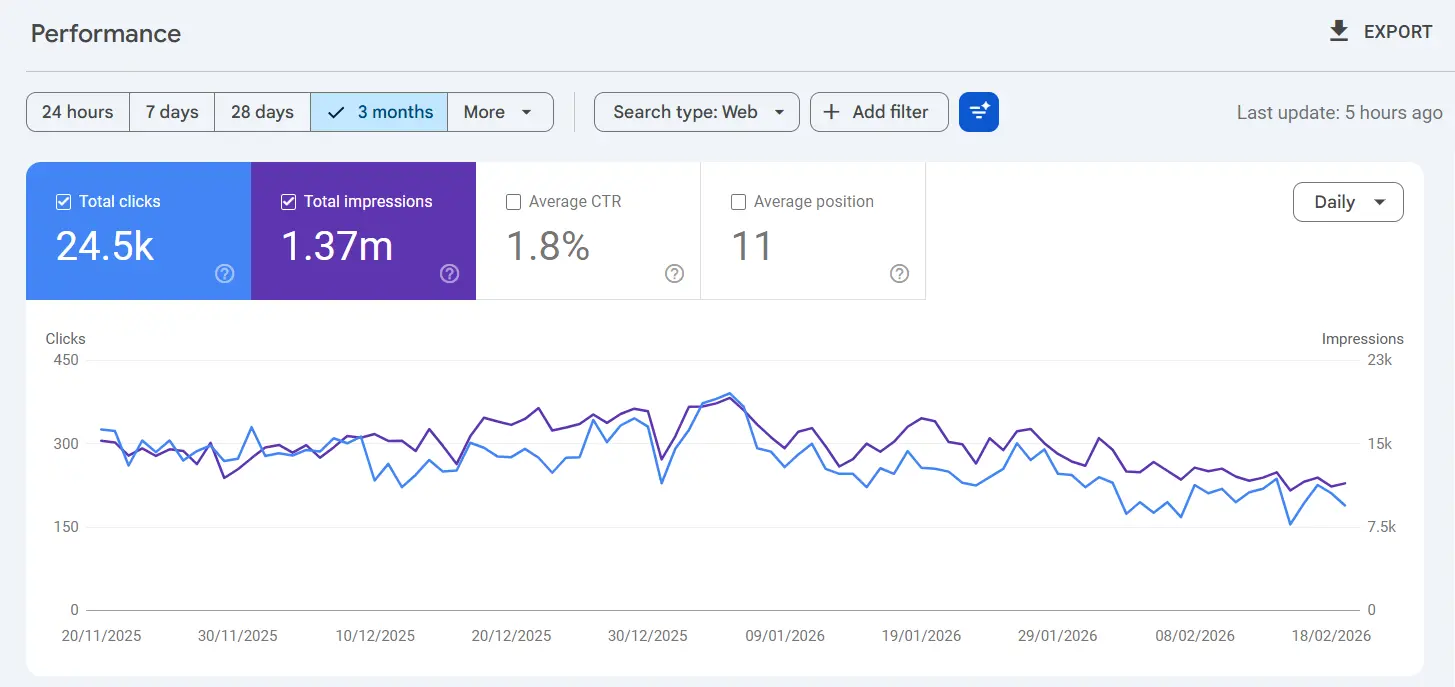The height and width of the screenshot is (687, 1455).
Task: Click the help icon on Total impressions card
Action: pyautogui.click(x=450, y=273)
